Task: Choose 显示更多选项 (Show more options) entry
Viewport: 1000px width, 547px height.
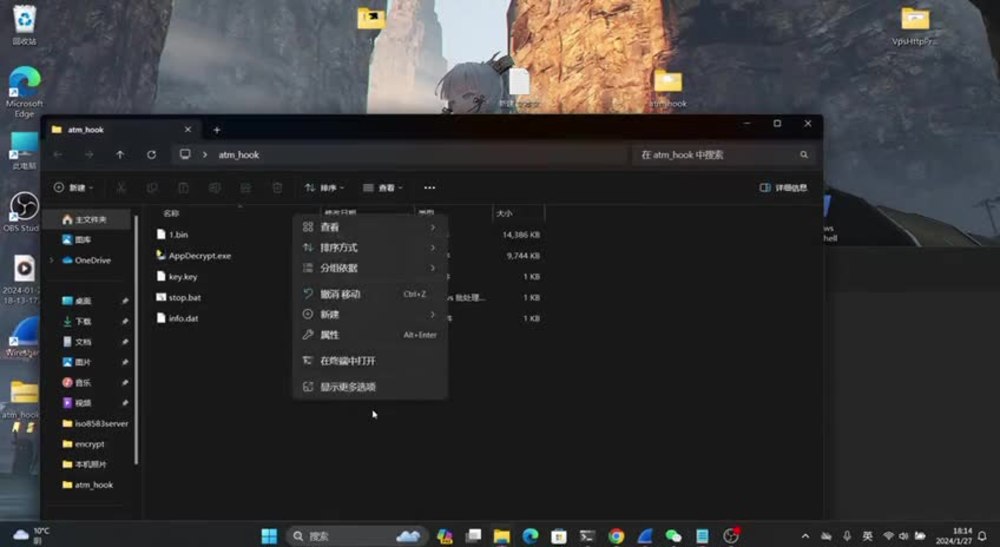Action: pyautogui.click(x=370, y=387)
